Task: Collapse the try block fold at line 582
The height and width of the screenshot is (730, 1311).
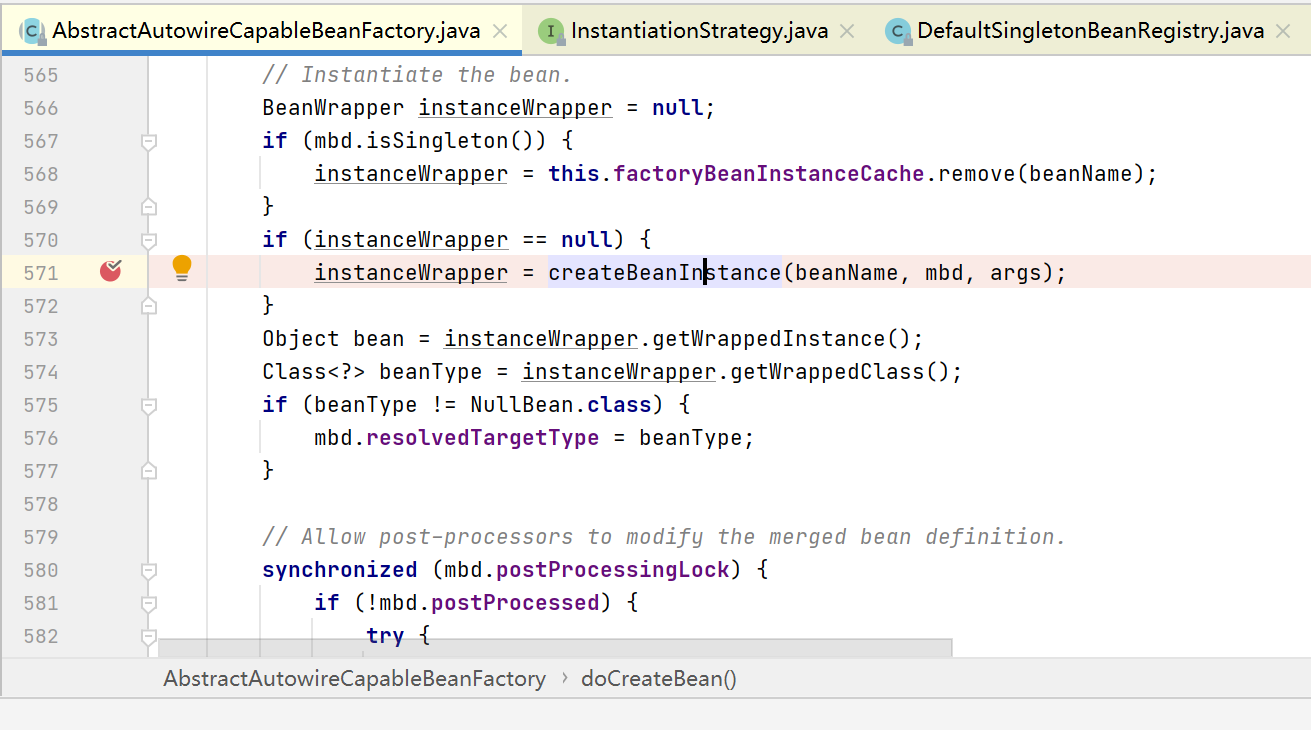Action: [x=148, y=637]
